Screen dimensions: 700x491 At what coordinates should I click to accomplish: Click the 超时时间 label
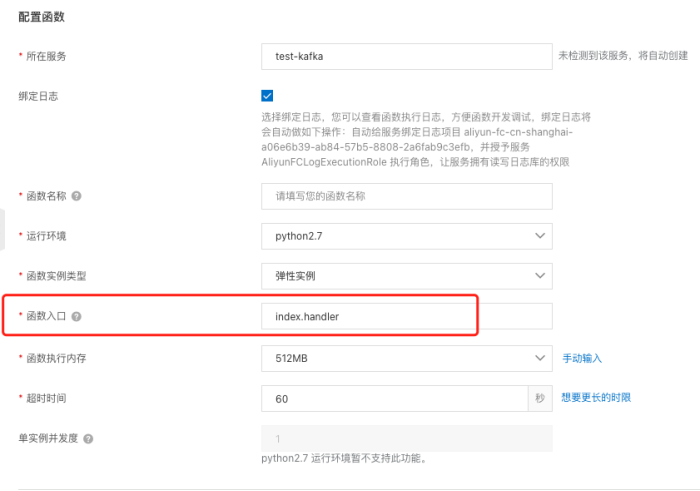point(46,398)
